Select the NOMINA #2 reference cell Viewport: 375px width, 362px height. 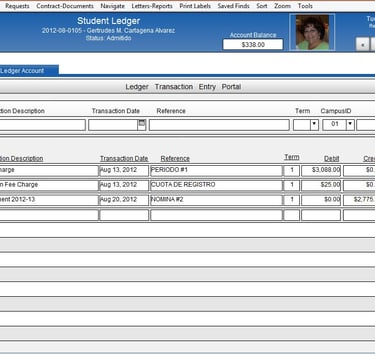click(x=216, y=200)
